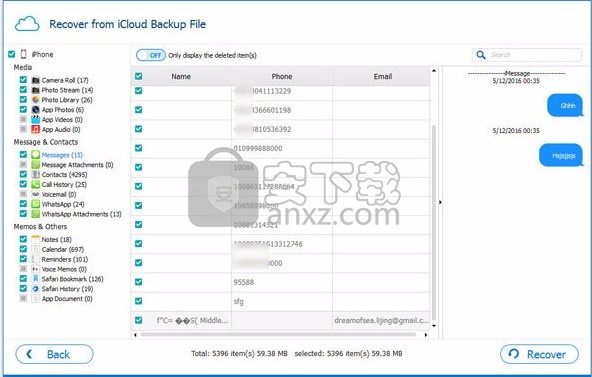Select the Call History (25) category
The width and height of the screenshot is (592, 377).
point(64,185)
